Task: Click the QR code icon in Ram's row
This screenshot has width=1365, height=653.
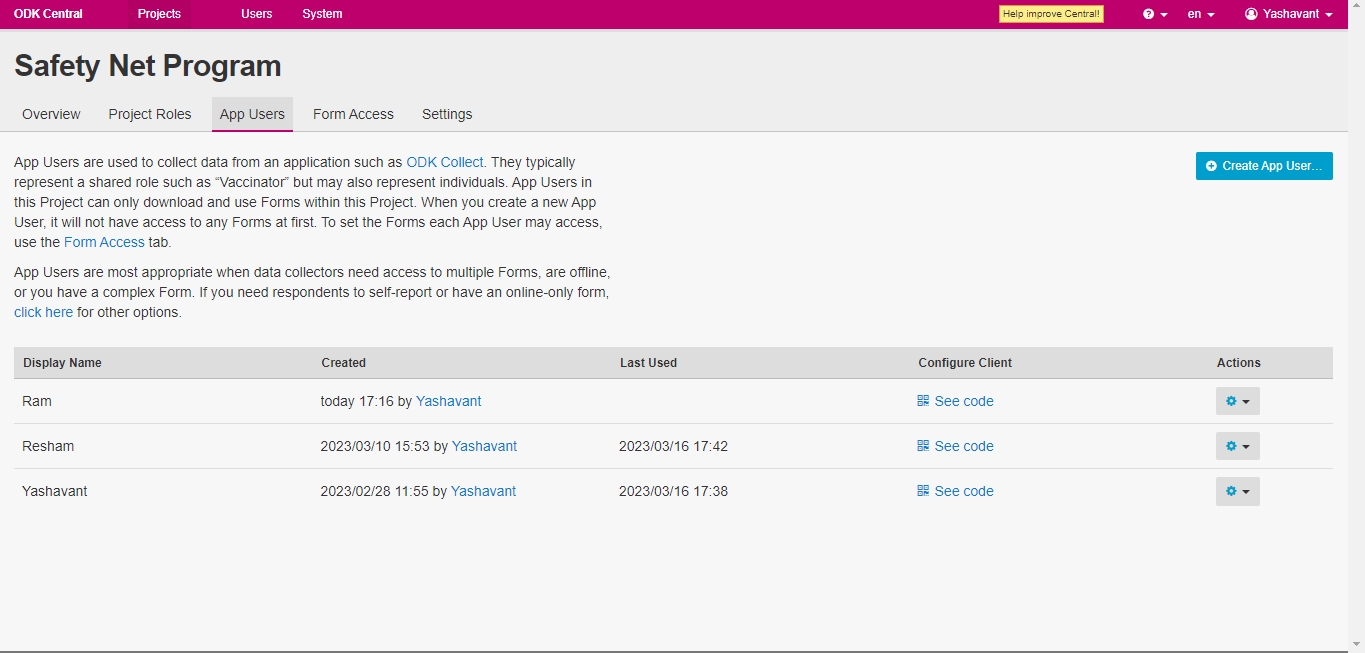Action: point(923,401)
